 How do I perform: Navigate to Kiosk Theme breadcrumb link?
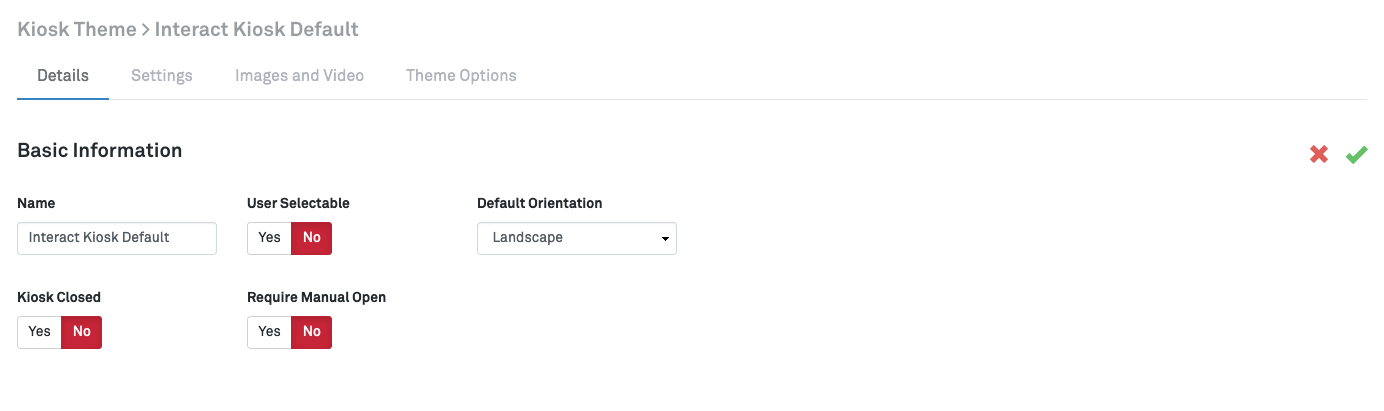click(77, 29)
